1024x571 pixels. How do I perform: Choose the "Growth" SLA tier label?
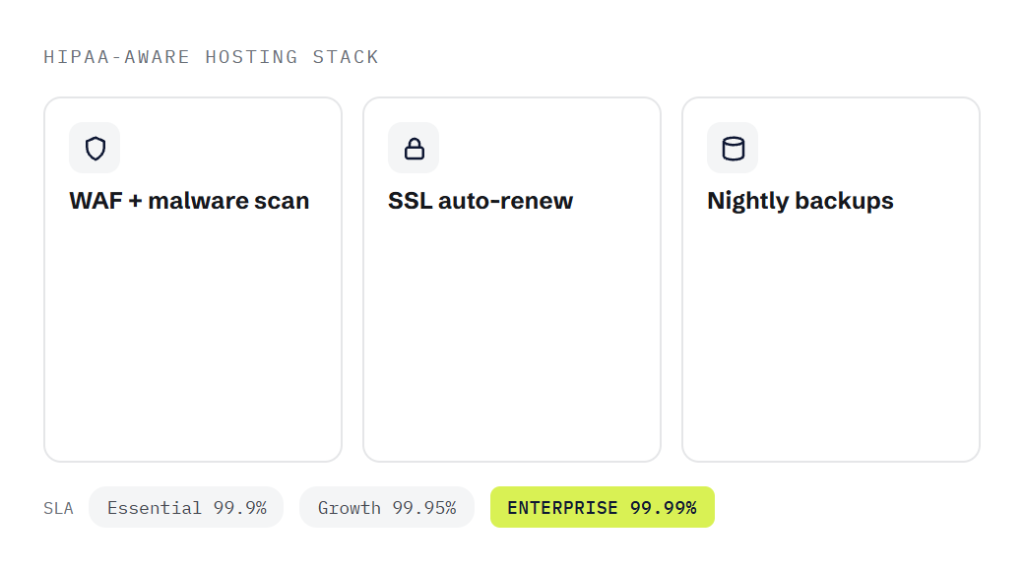pyautogui.click(x=349, y=508)
